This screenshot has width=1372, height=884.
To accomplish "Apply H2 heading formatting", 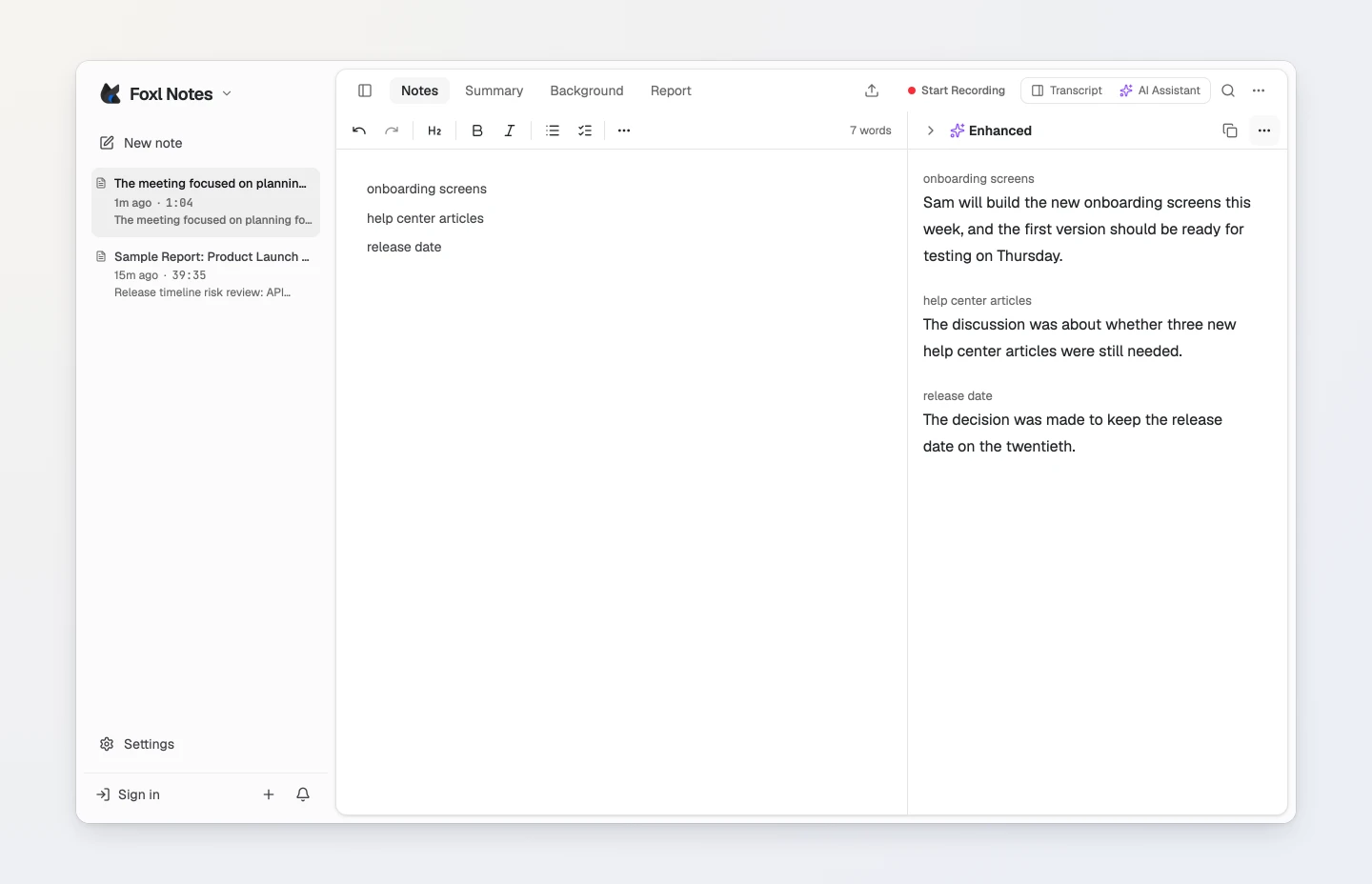I will pyautogui.click(x=434, y=131).
